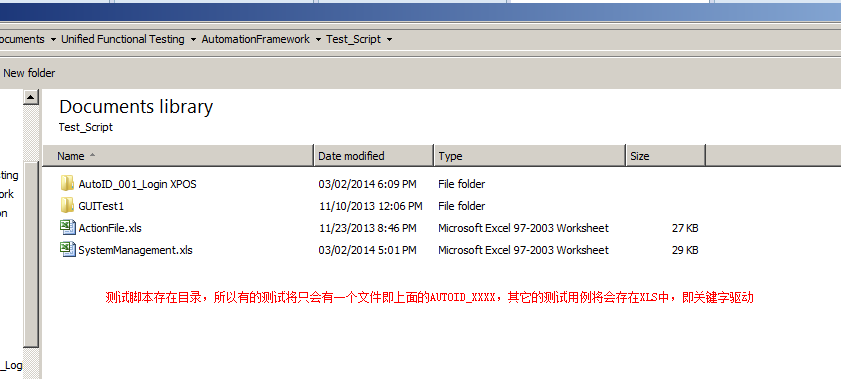Expand dropdown arrow after AutomationFramework

coord(318,40)
